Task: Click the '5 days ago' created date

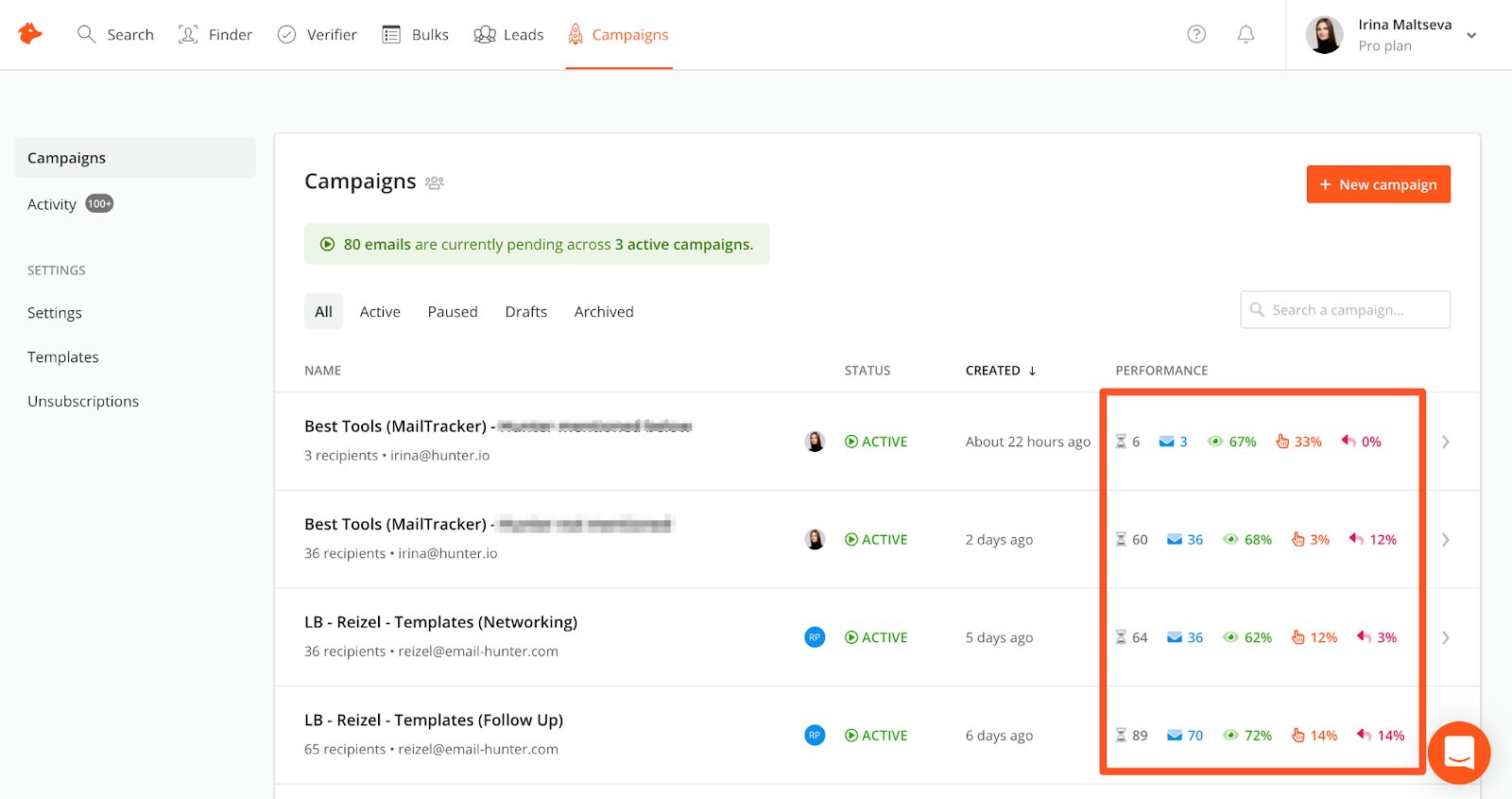Action: tap(999, 638)
